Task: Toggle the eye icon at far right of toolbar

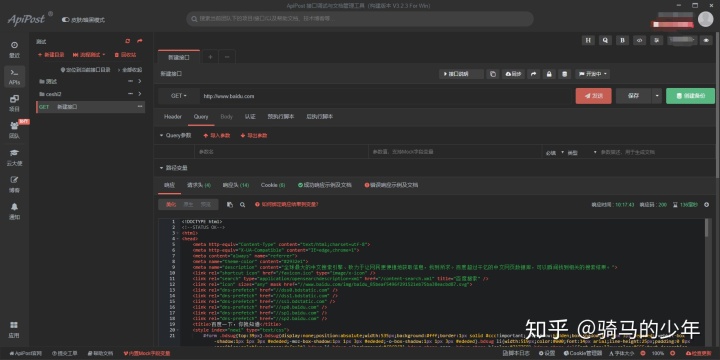Action: pyautogui.click(x=707, y=40)
